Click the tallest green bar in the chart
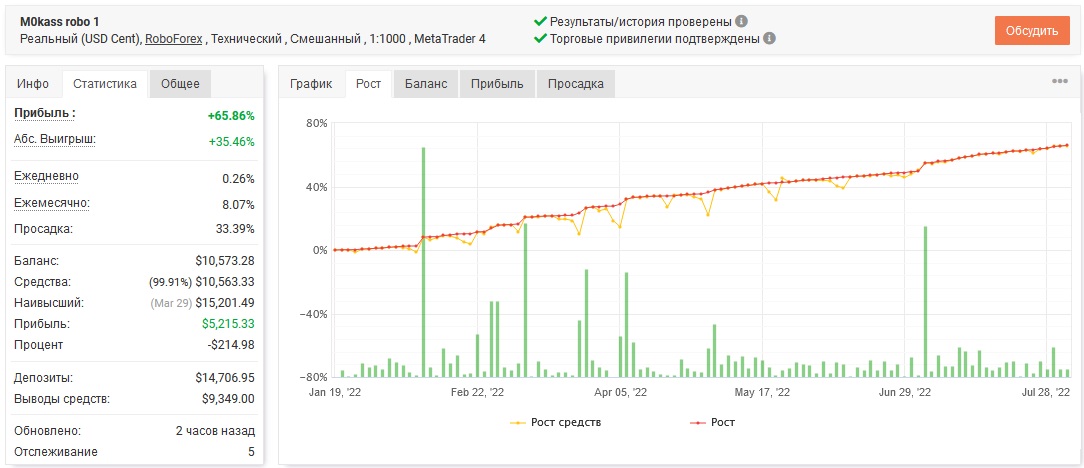Viewport: 1084px width, 468px height. (x=423, y=262)
